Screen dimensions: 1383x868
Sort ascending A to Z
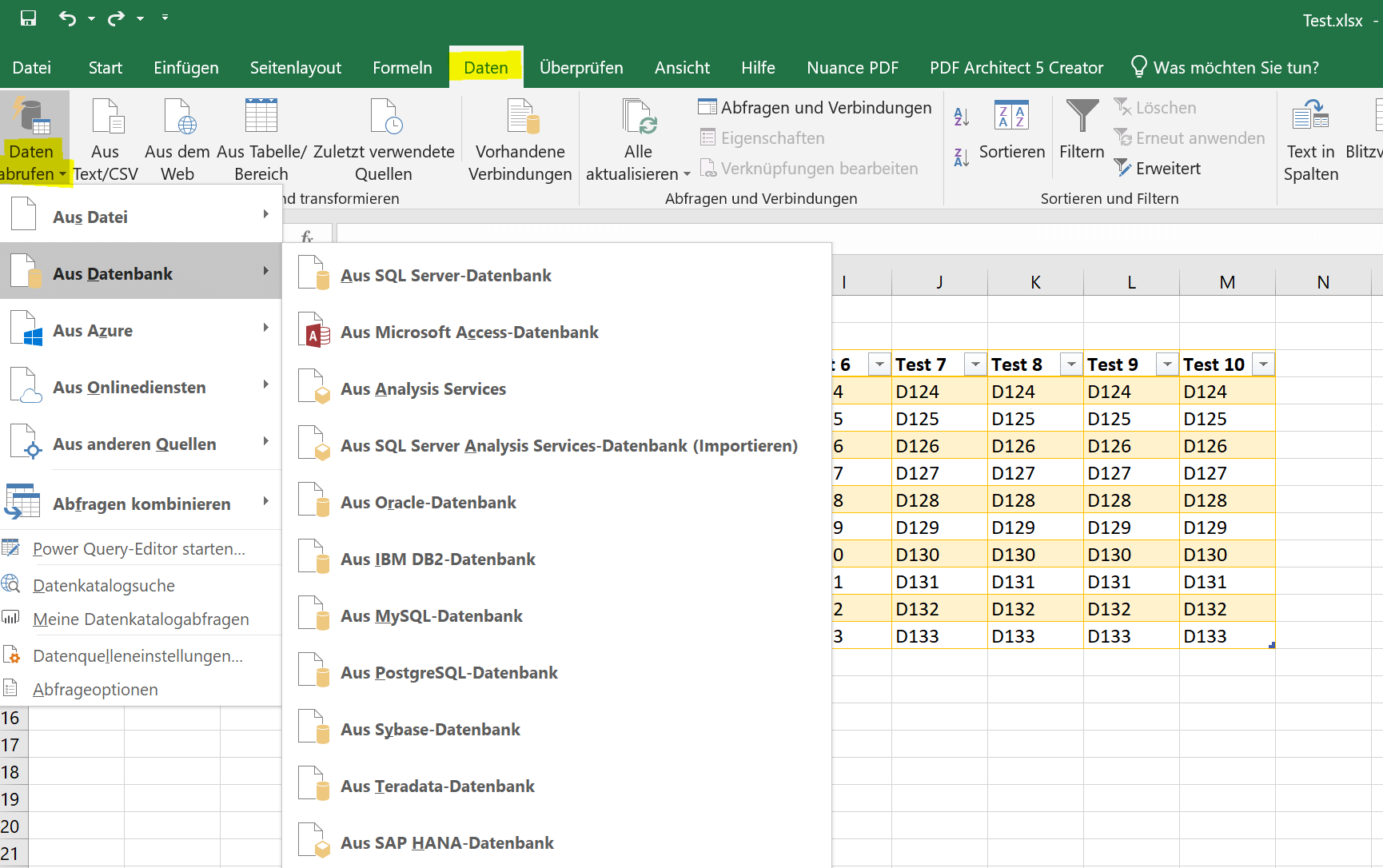click(x=962, y=117)
